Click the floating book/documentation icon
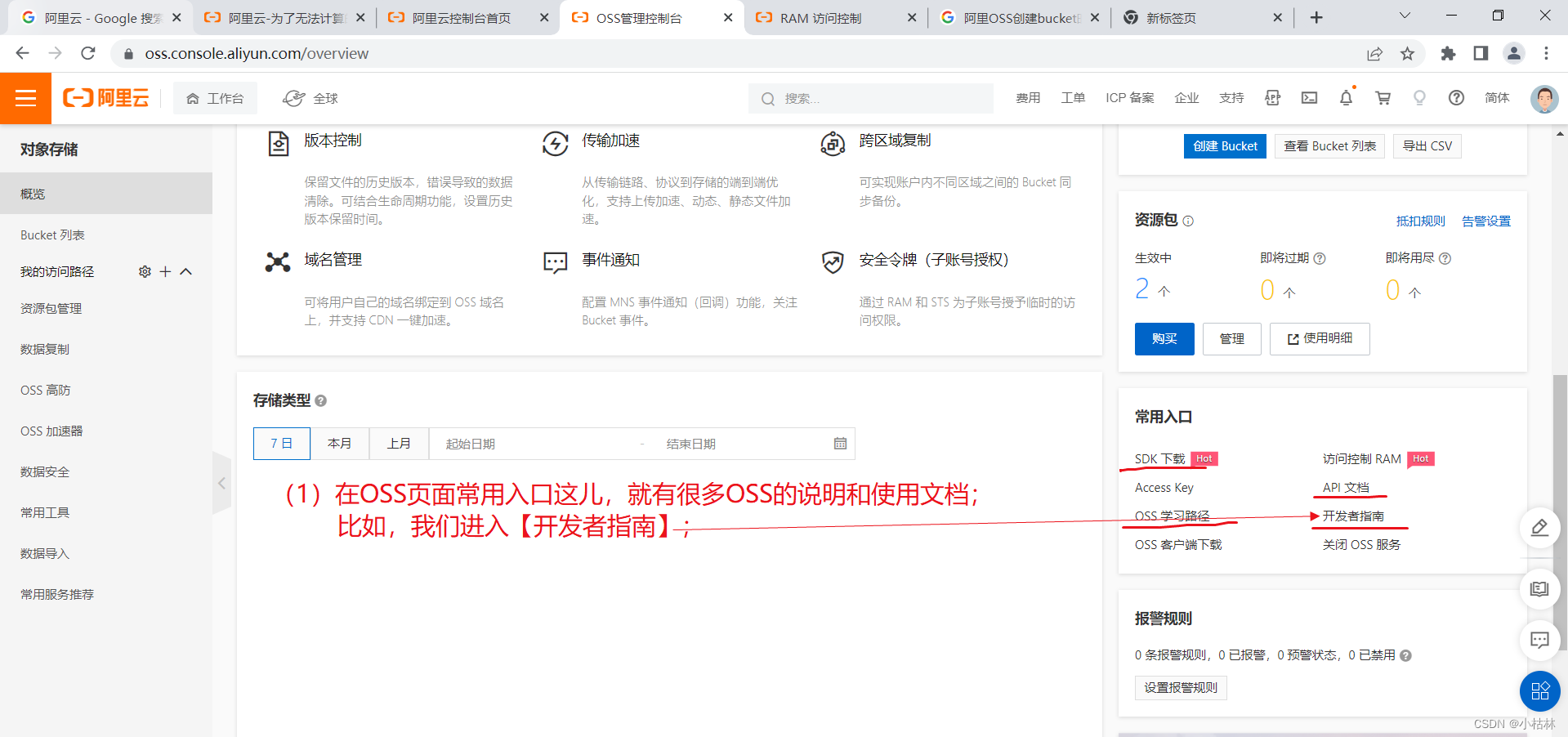This screenshot has height=737, width=1568. [1539, 588]
